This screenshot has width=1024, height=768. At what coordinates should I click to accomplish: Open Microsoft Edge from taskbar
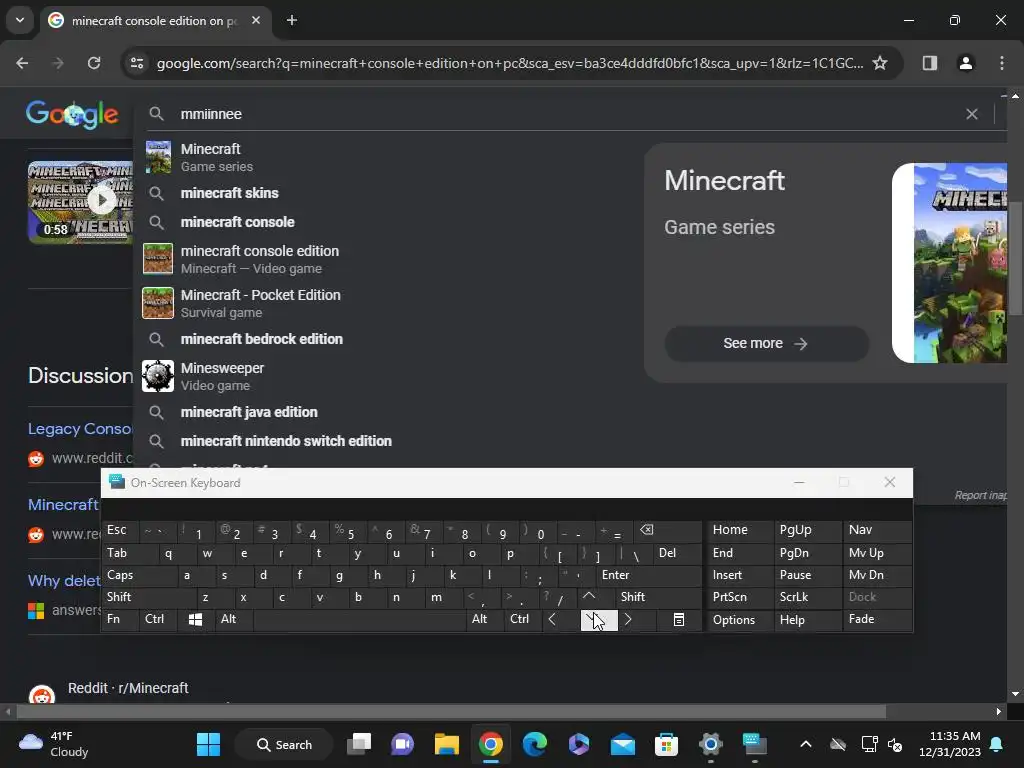point(535,744)
